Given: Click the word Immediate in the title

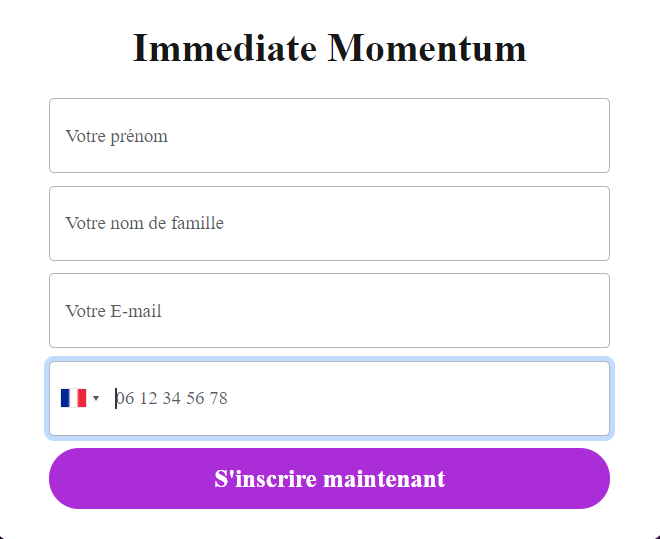Looking at the screenshot, I should point(224,48).
